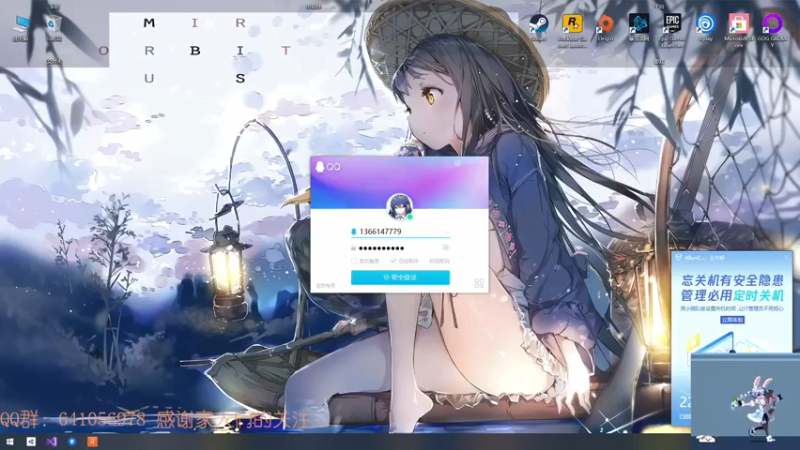The height and width of the screenshot is (450, 800).
Task: Close the shutdown reminder popup ad
Action: [786, 258]
